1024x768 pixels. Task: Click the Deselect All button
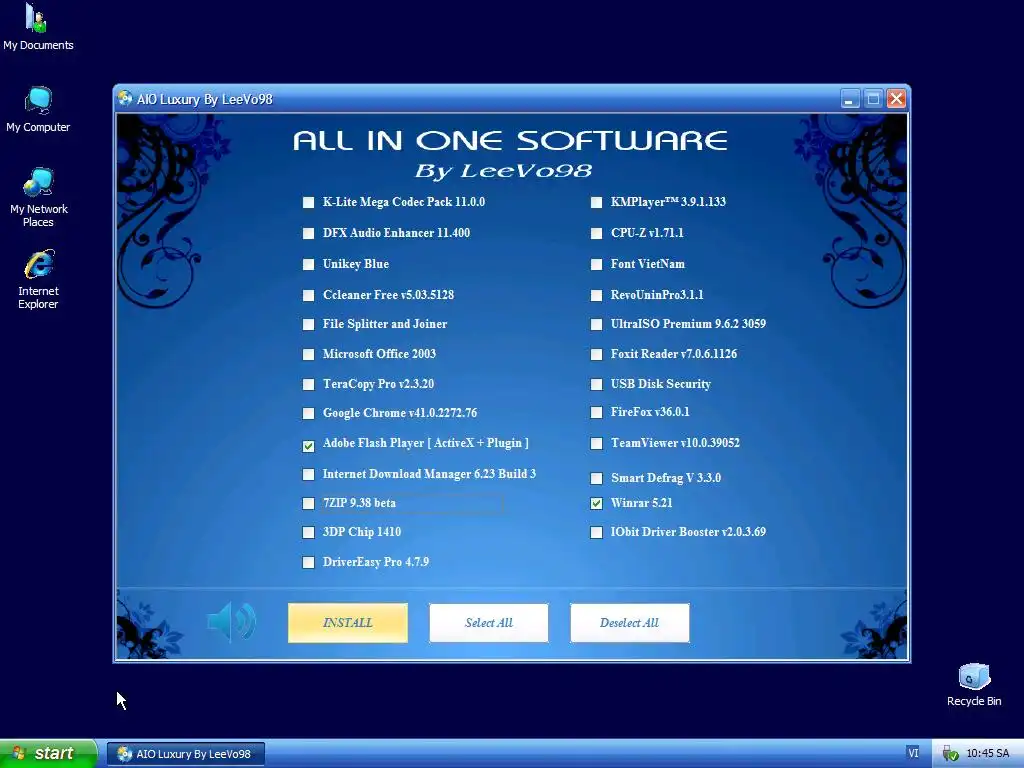pyautogui.click(x=630, y=622)
